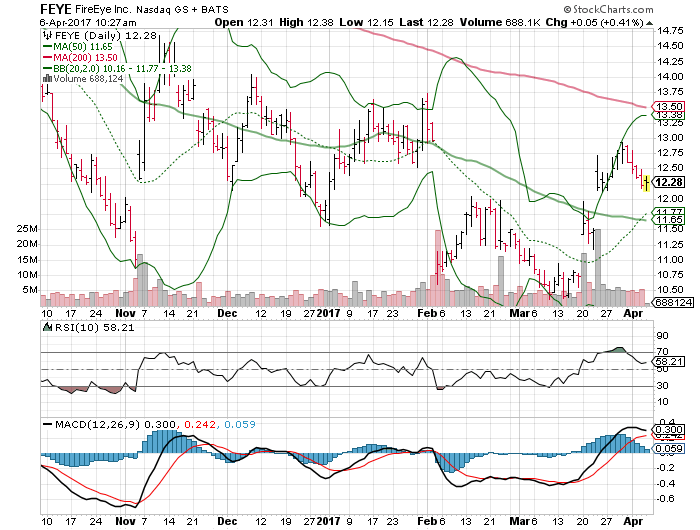Click the RSI(10) 58.21 panel label
The width and height of the screenshot is (700, 530).
[94, 328]
